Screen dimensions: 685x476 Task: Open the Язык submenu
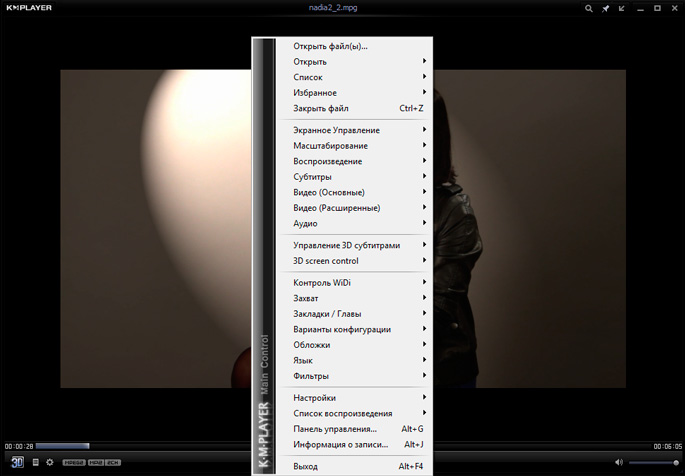[354, 360]
